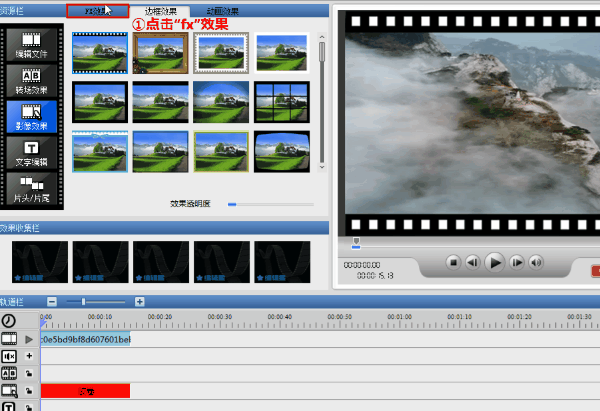Screen dimensions: 600x411
Task: Select the highlighted 影像效果 image effects button
Action: [x=32, y=117]
